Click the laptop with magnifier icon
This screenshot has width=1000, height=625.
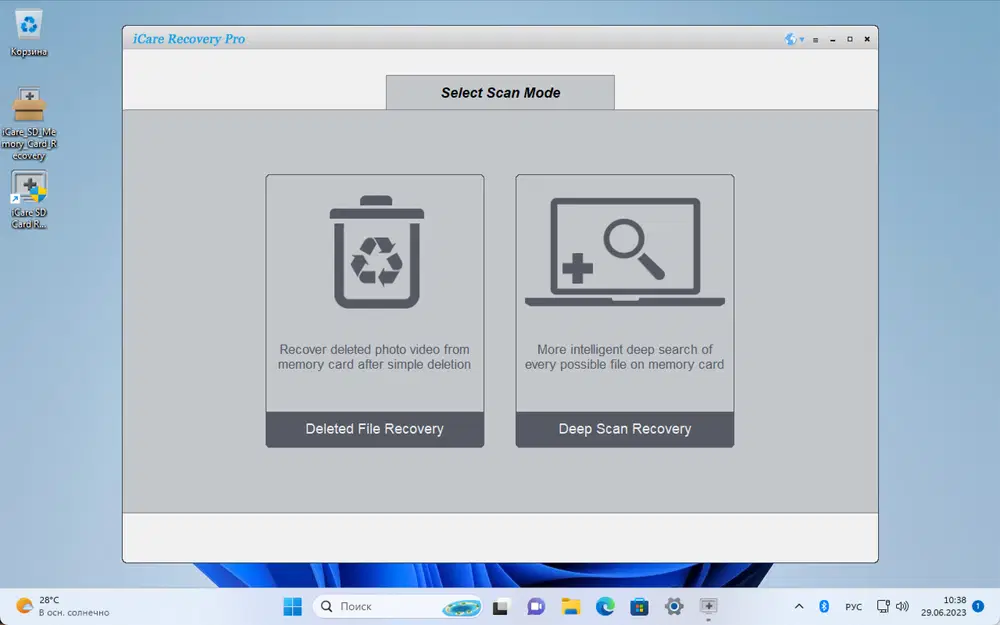(624, 252)
